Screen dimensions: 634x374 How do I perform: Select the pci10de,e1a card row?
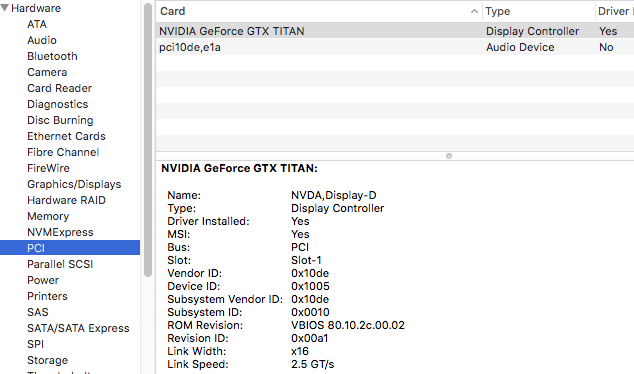pyautogui.click(x=395, y=47)
